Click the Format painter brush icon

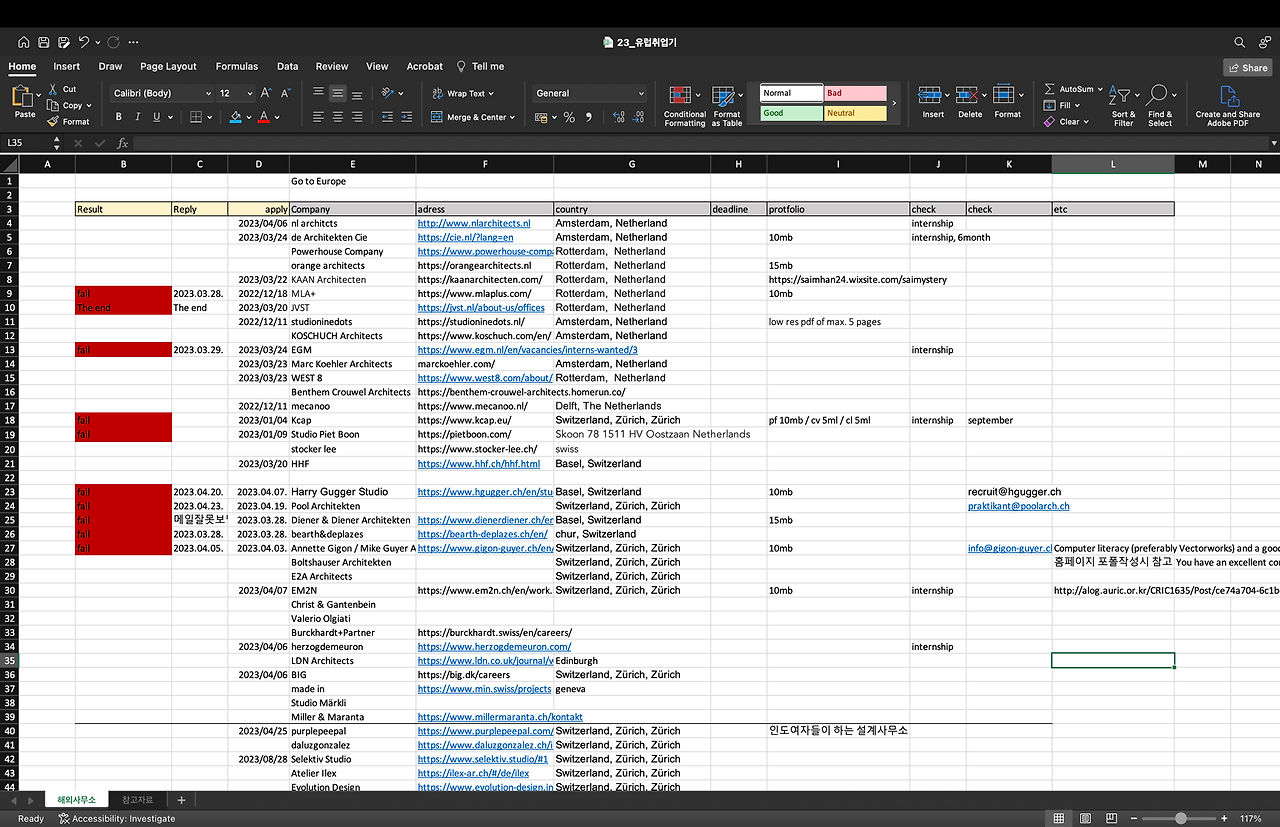pos(53,122)
